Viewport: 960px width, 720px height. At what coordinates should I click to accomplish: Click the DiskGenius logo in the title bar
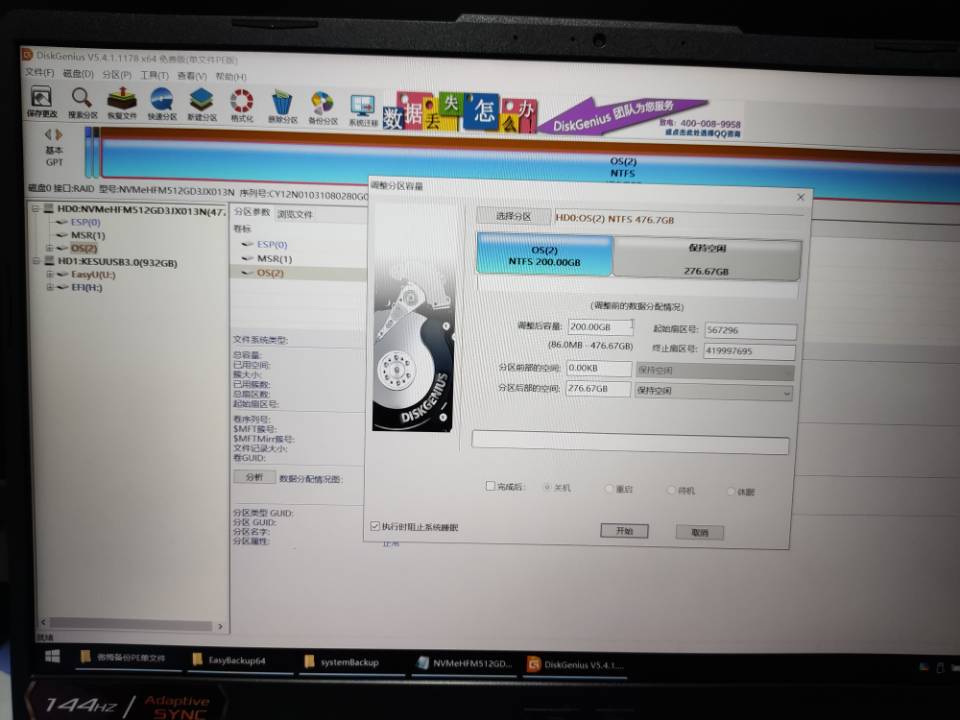click(x=27, y=55)
